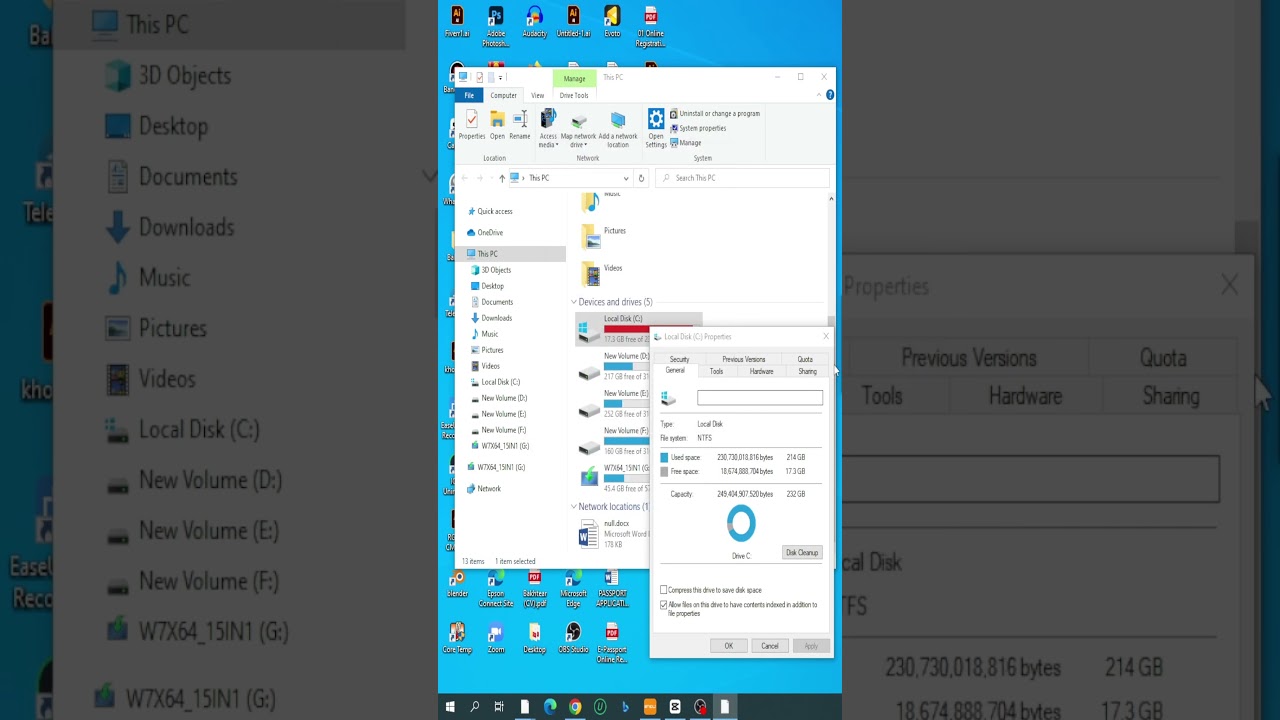1280x720 pixels.
Task: Click Cancel in Local Disk Properties
Action: pyautogui.click(x=770, y=646)
